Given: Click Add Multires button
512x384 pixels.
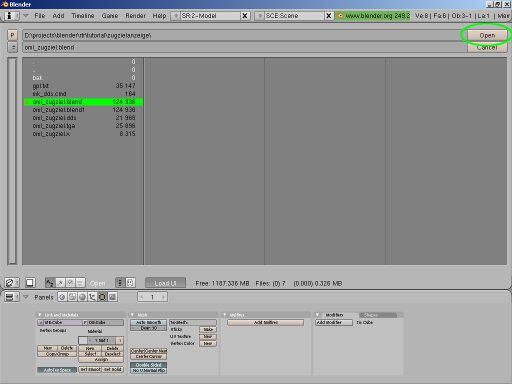Looking at the screenshot, I should coord(266,322).
